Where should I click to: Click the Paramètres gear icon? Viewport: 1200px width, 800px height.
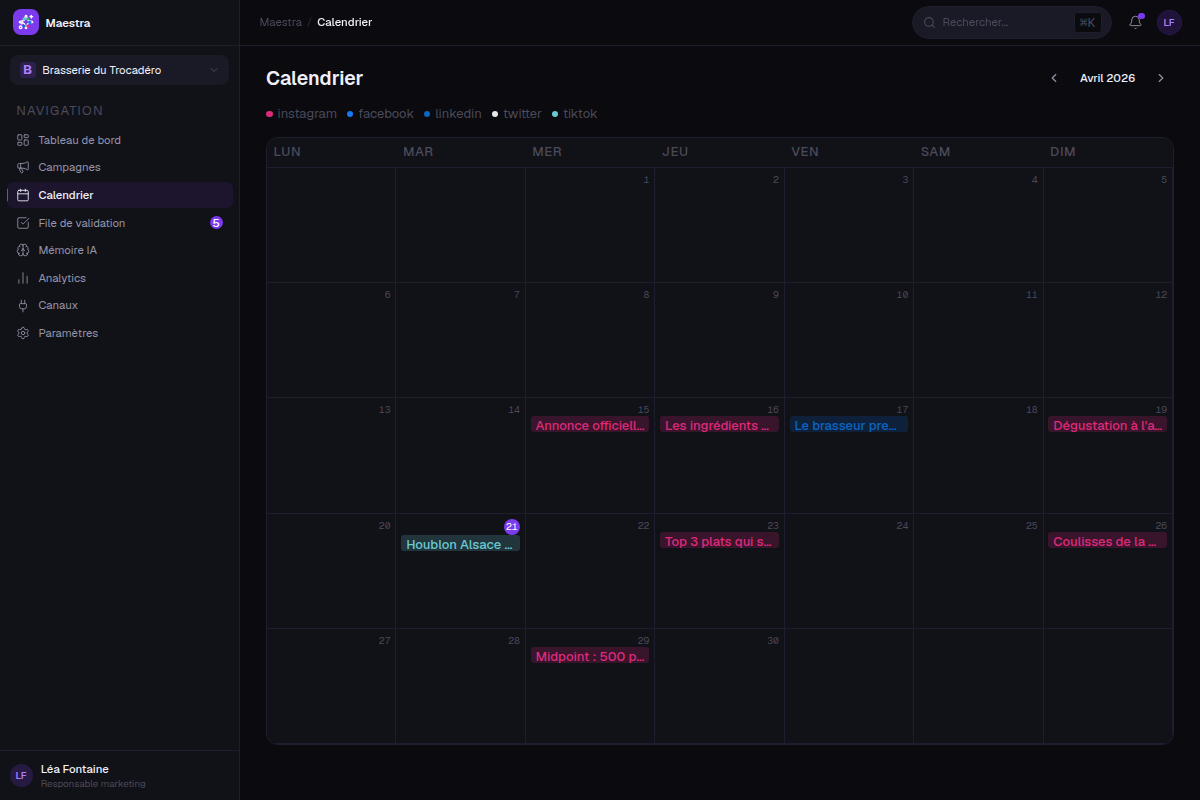pyautogui.click(x=23, y=333)
